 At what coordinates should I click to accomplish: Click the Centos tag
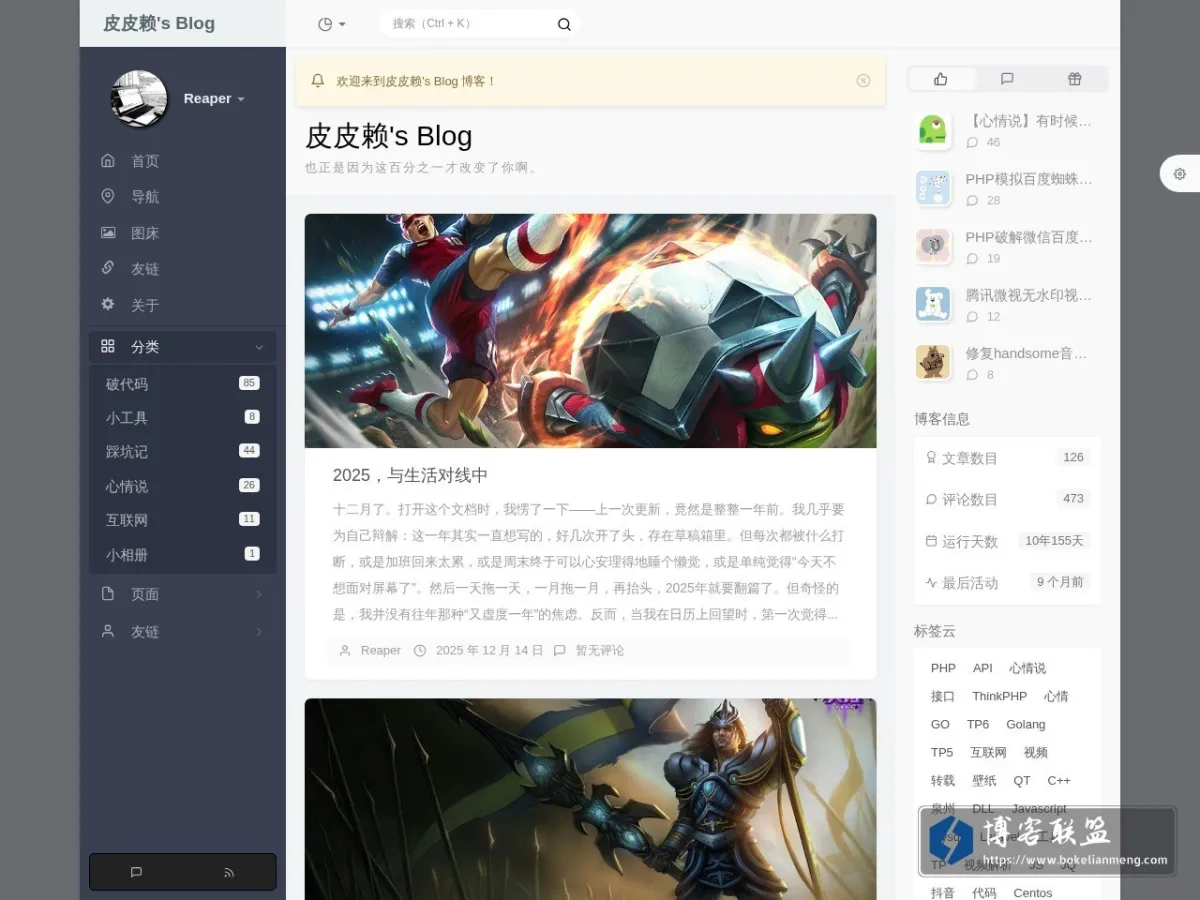coord(1033,893)
